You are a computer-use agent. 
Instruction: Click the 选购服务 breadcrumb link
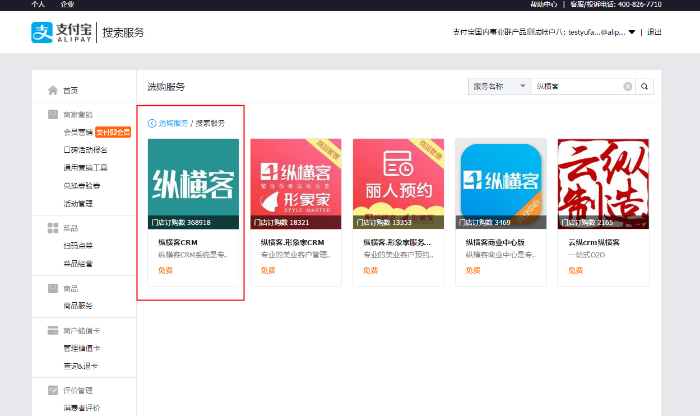(173, 123)
